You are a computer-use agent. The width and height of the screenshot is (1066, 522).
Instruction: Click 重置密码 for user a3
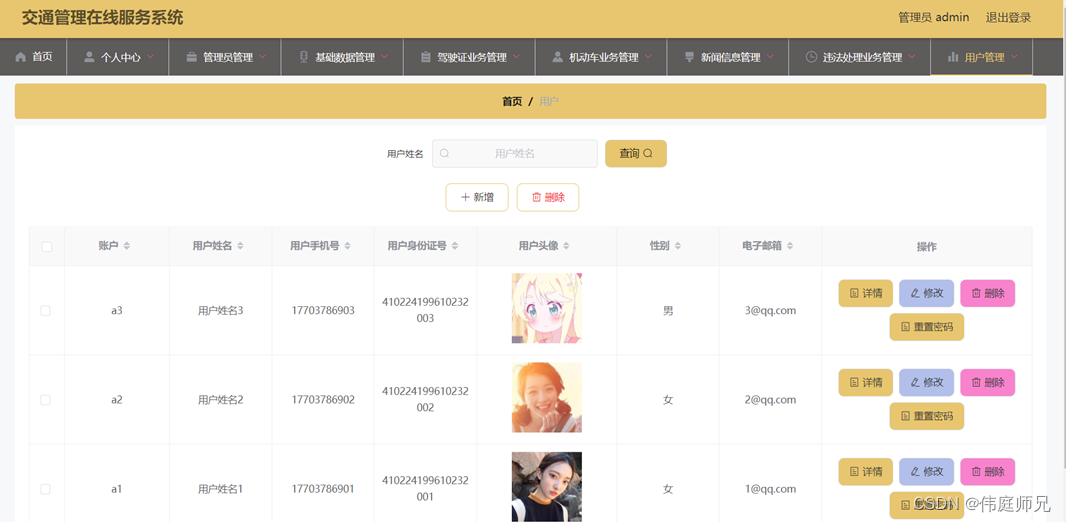pos(927,327)
